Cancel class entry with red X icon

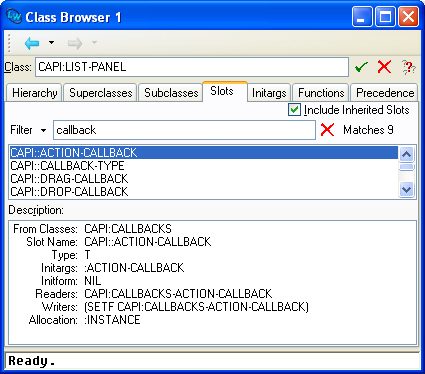pos(384,67)
